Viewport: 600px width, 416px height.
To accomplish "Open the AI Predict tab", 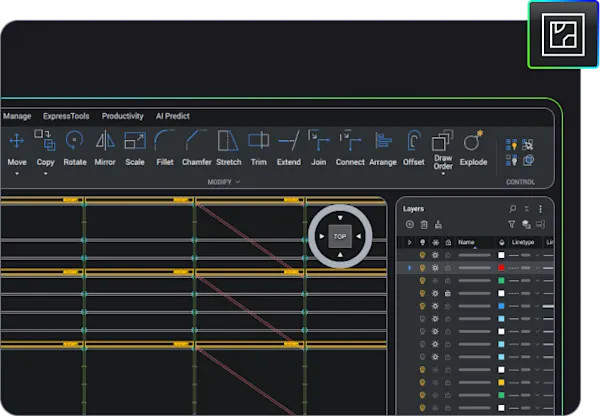I will (173, 116).
